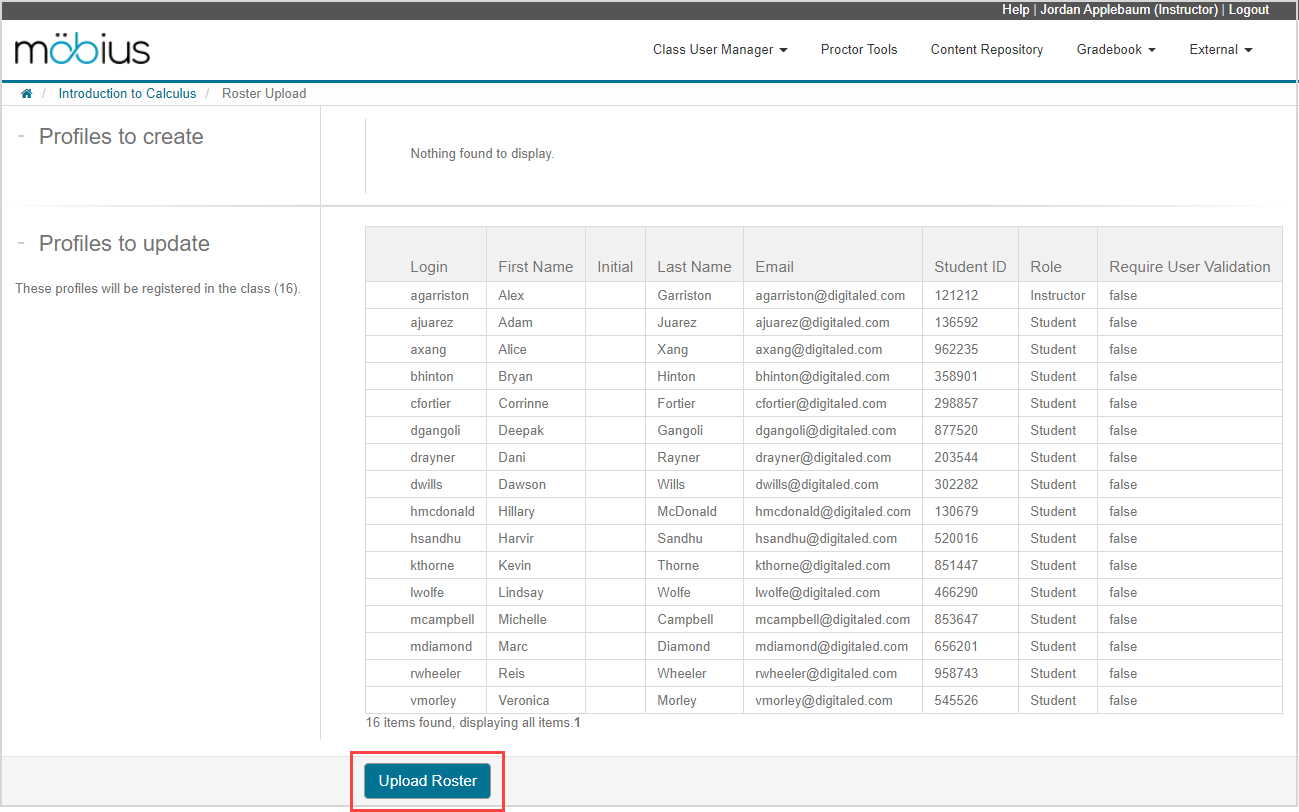The width and height of the screenshot is (1299, 812).
Task: Click Jordan Applebaum instructor profile link
Action: pyautogui.click(x=1128, y=10)
